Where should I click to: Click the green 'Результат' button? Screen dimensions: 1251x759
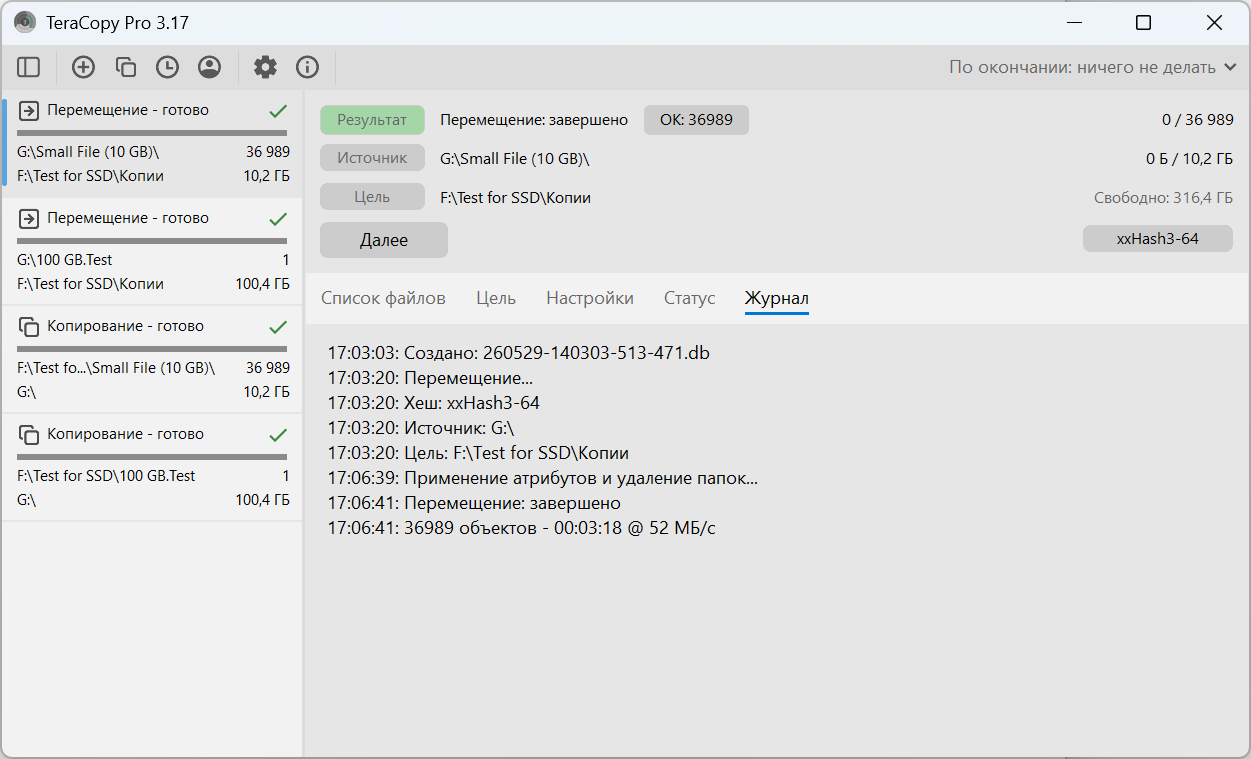coord(372,120)
